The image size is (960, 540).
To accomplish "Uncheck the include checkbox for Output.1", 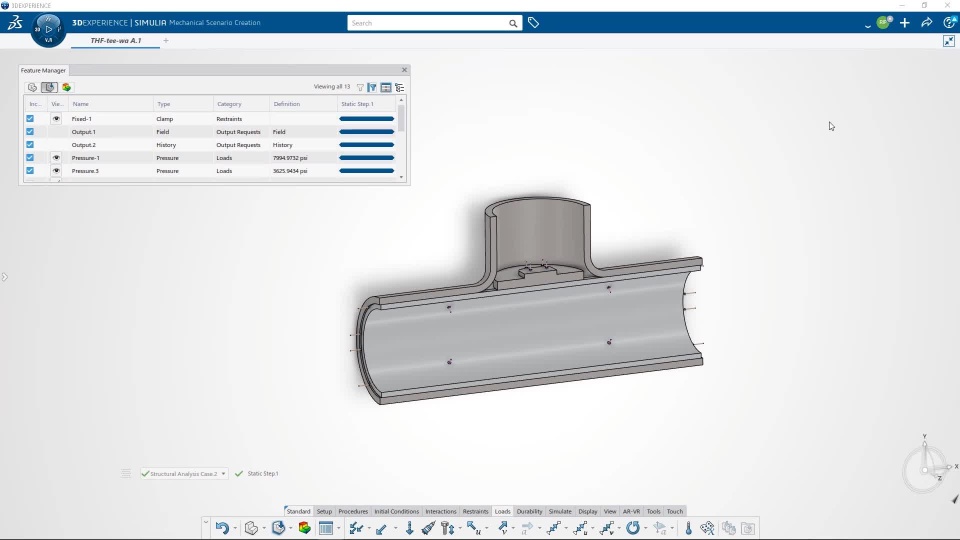I will (x=30, y=132).
